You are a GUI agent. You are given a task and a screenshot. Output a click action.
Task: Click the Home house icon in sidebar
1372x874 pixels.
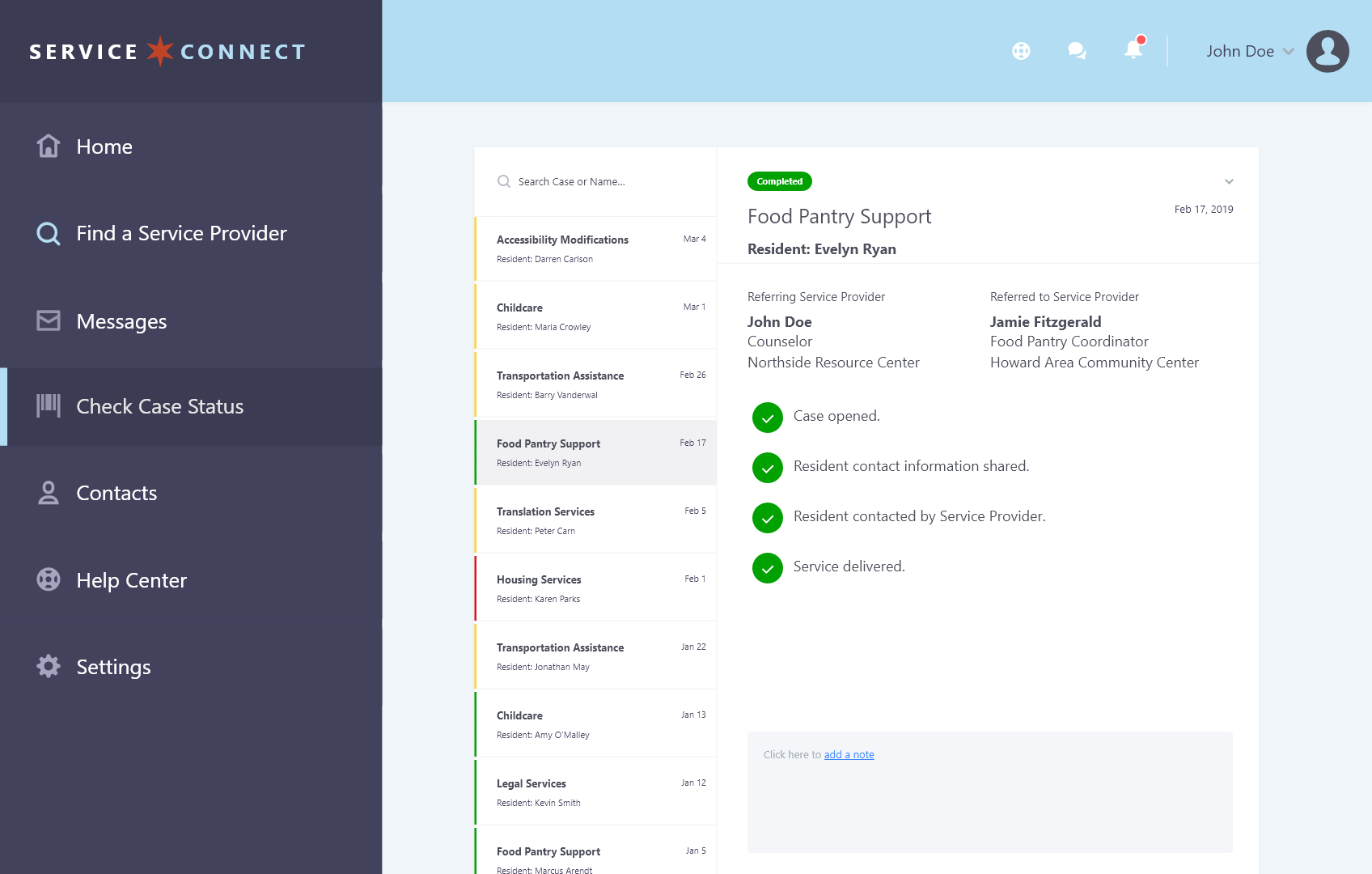[x=49, y=146]
